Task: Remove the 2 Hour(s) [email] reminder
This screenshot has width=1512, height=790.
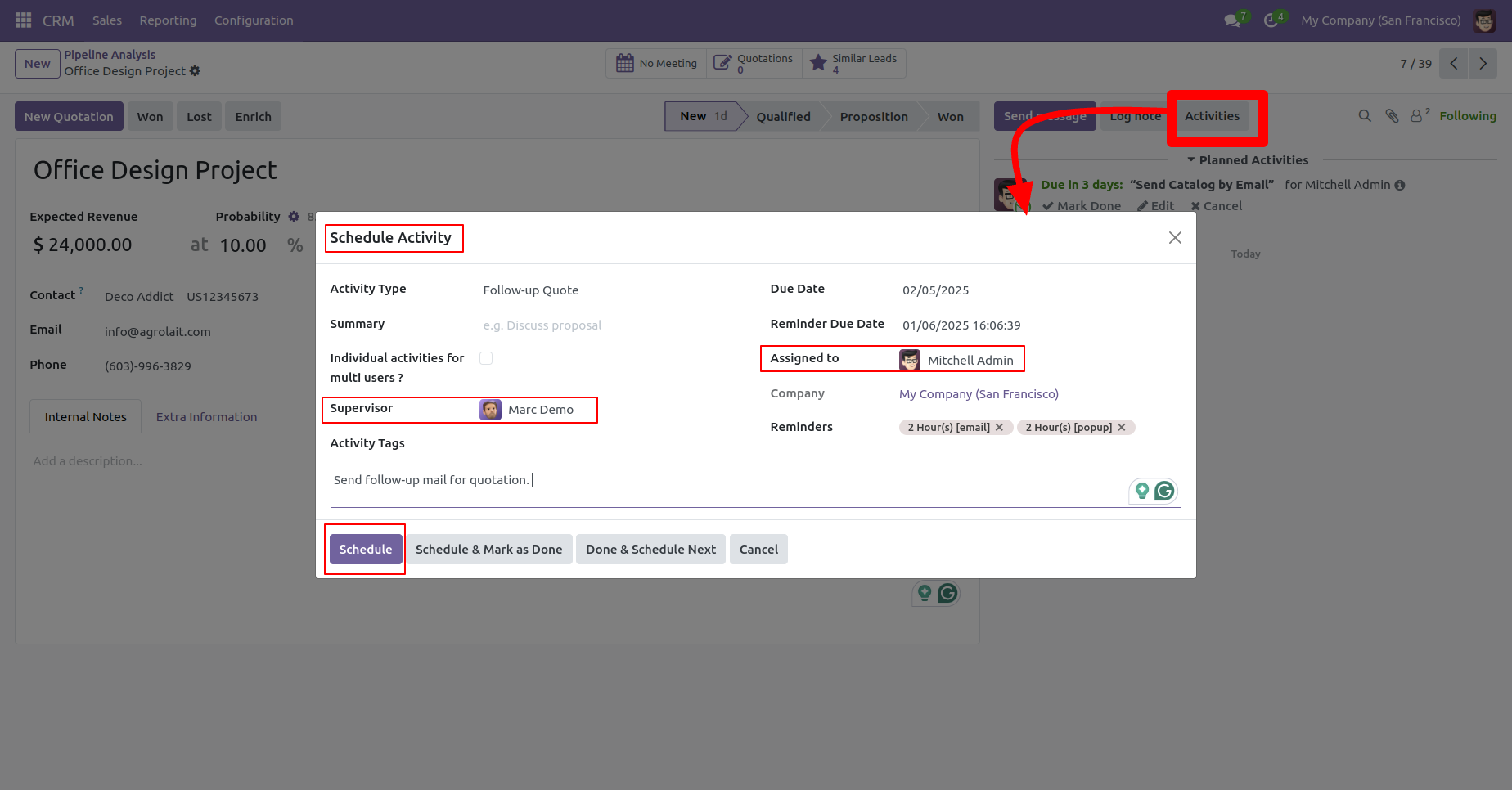Action: pyautogui.click(x=999, y=428)
